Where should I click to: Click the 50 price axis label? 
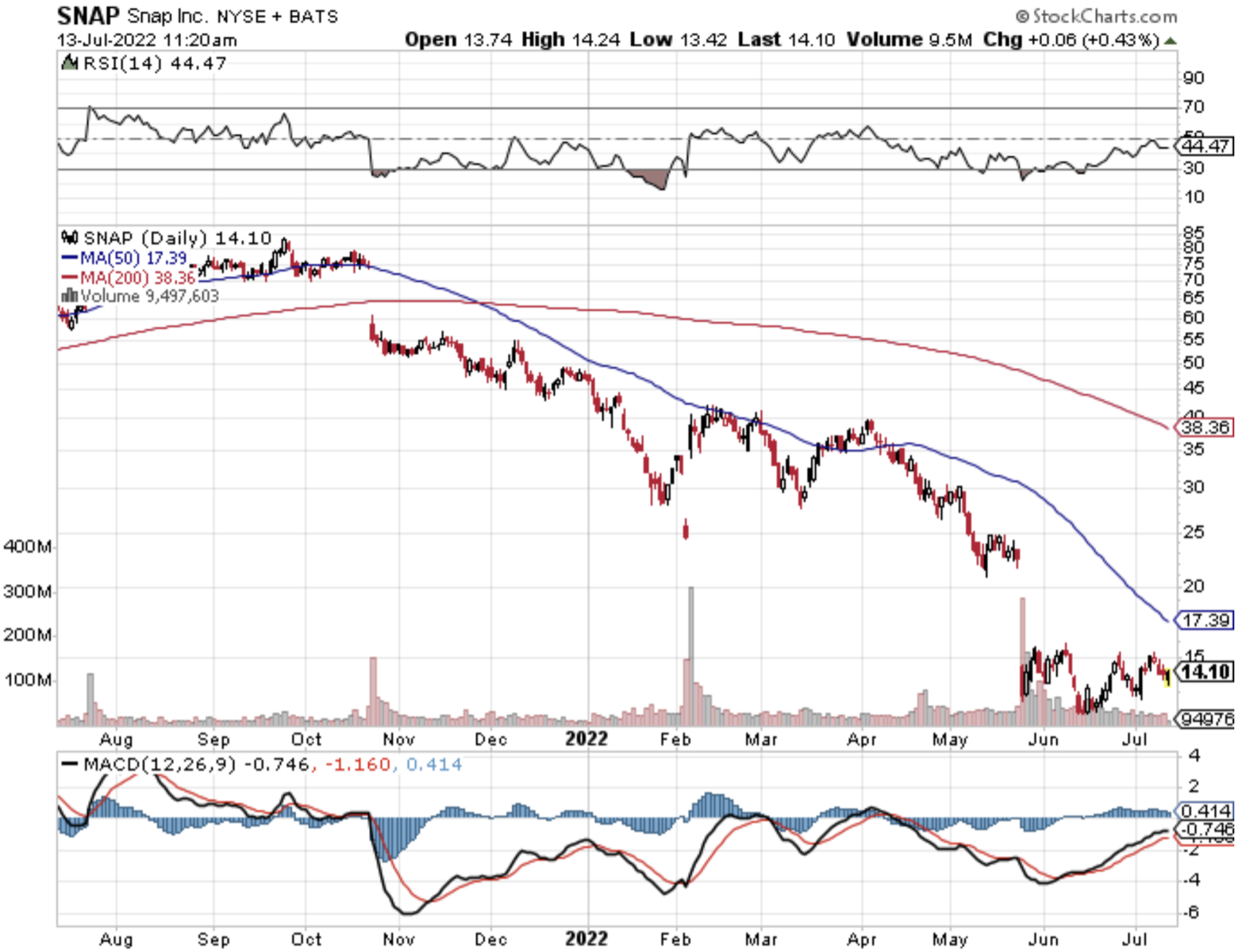click(x=1194, y=363)
